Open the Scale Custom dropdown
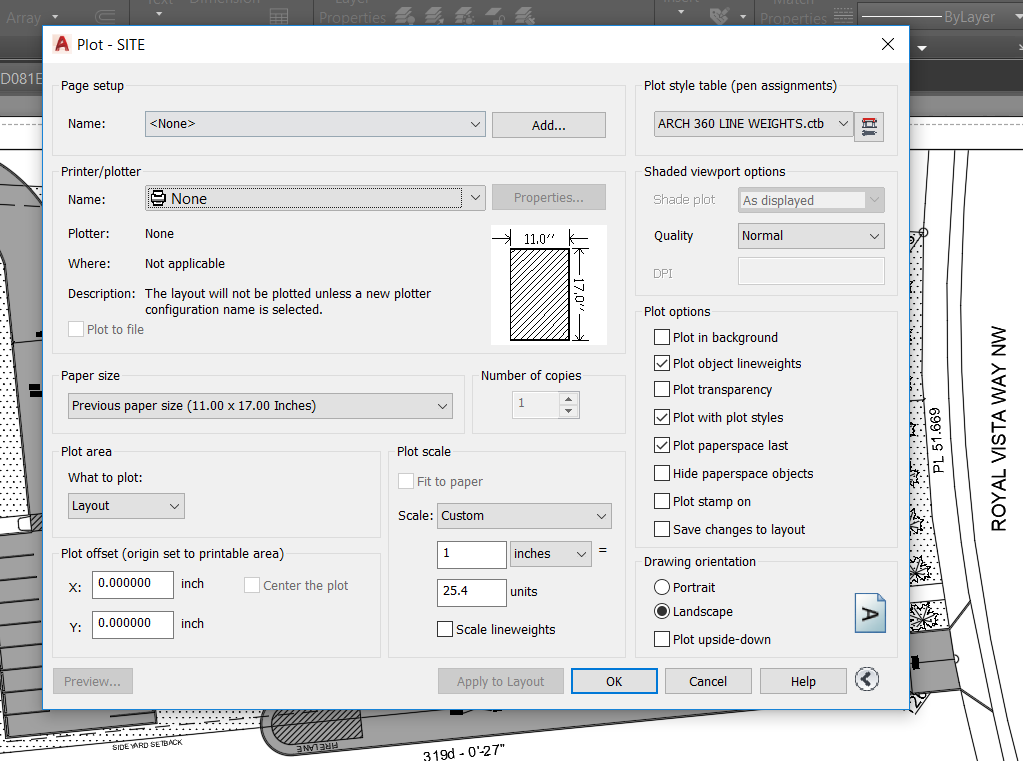Viewport: 1023px width, 761px height. (x=524, y=516)
